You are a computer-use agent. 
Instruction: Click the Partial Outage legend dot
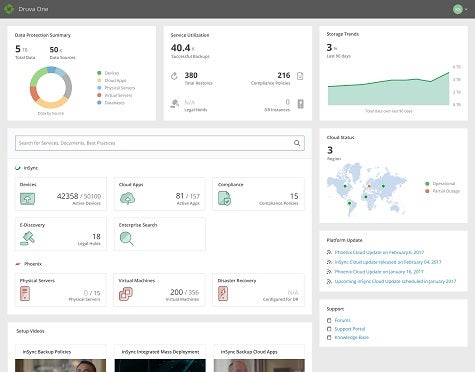click(427, 191)
